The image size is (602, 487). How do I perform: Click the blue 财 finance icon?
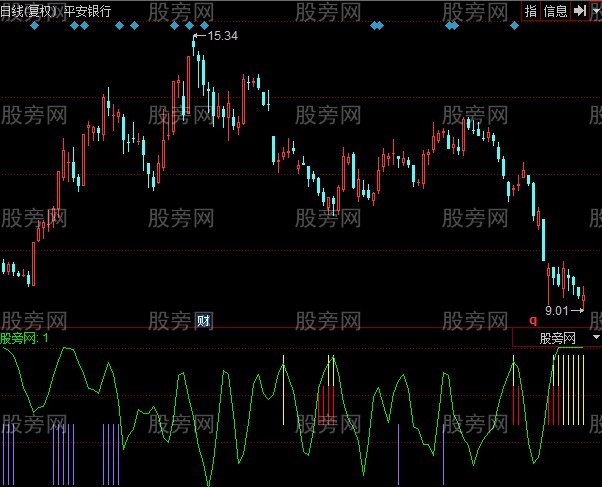[x=204, y=320]
